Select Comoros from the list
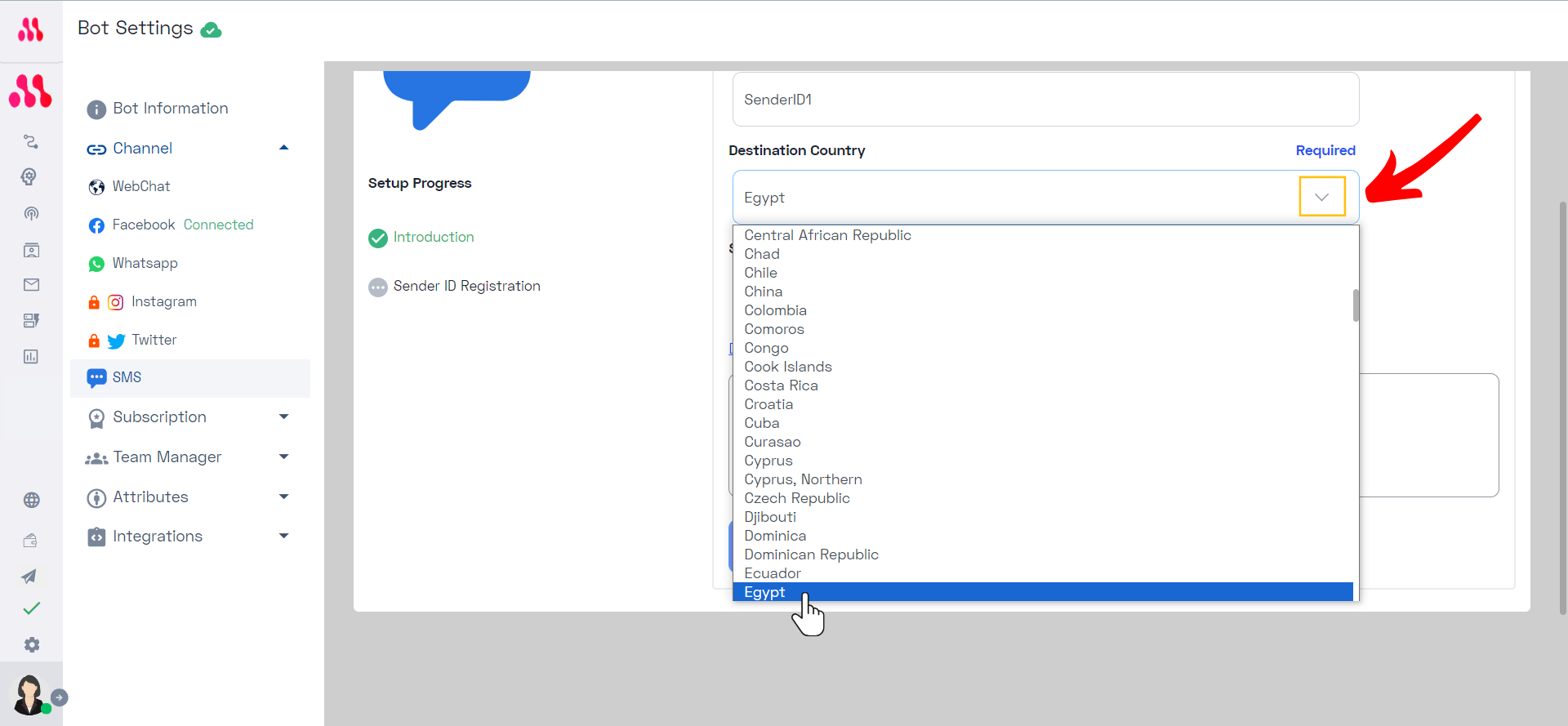Viewport: 1568px width, 726px height. coord(1043,329)
